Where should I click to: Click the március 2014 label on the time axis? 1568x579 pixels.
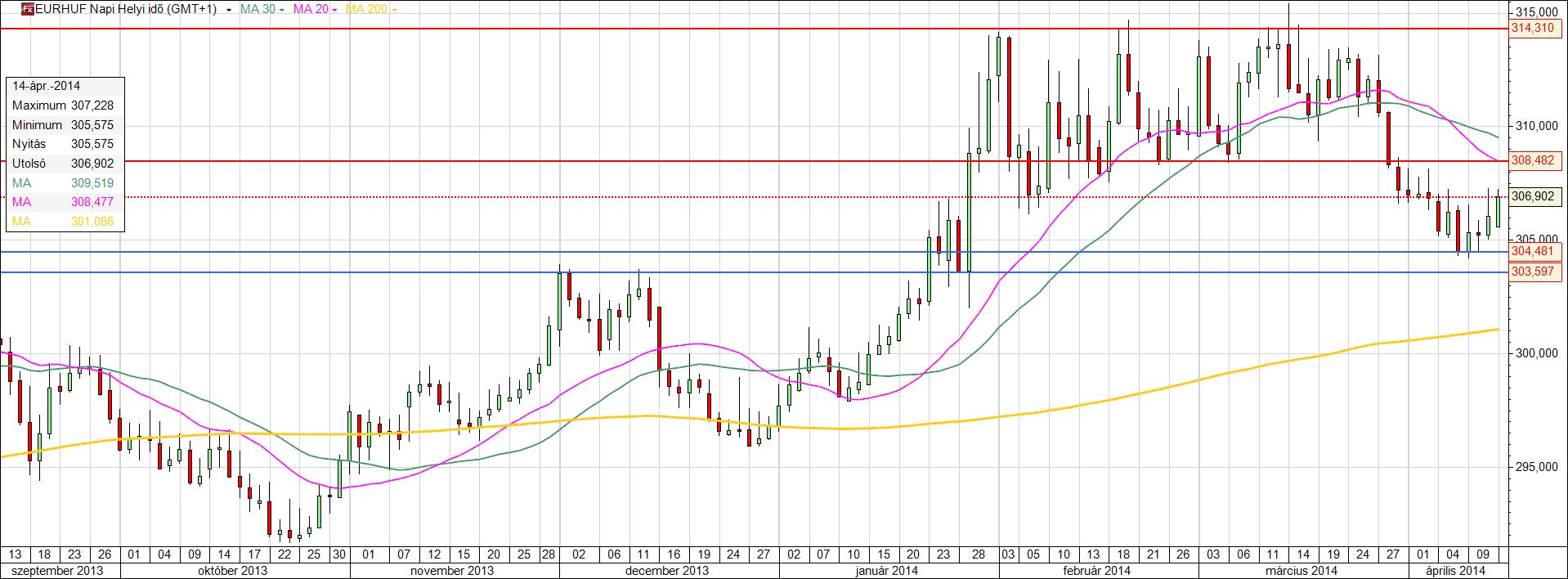pos(1303,570)
